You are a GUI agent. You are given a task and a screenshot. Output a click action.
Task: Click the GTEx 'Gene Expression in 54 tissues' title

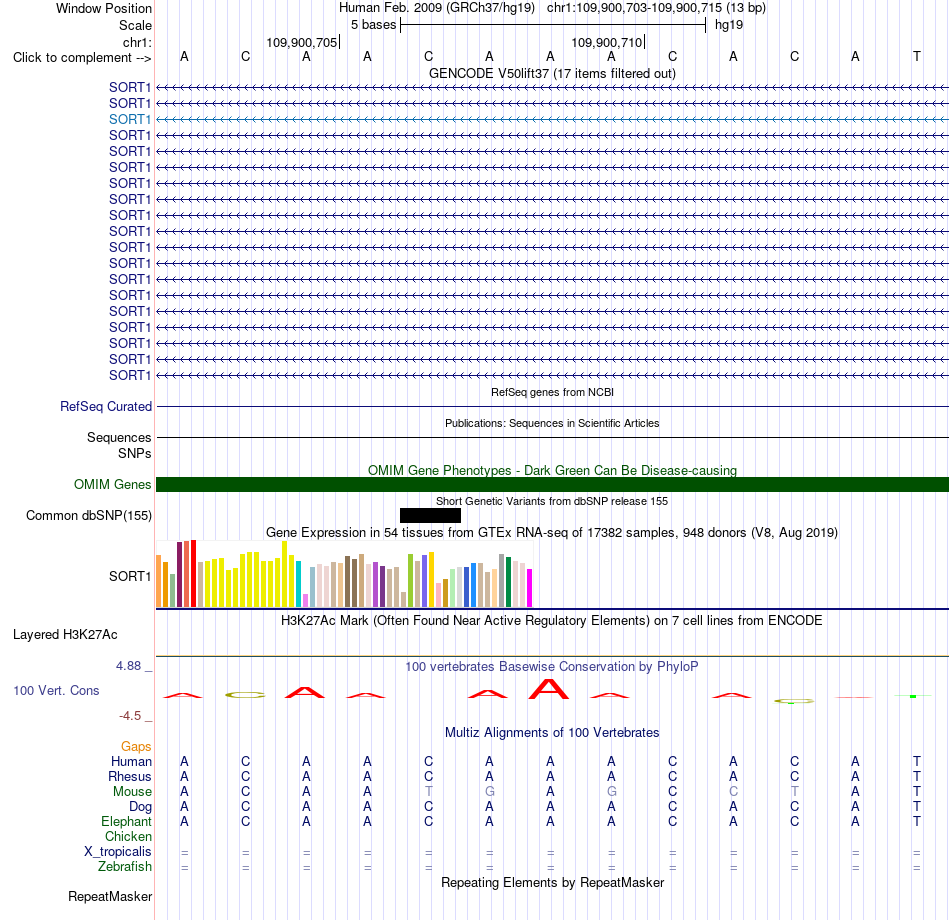pos(552,533)
